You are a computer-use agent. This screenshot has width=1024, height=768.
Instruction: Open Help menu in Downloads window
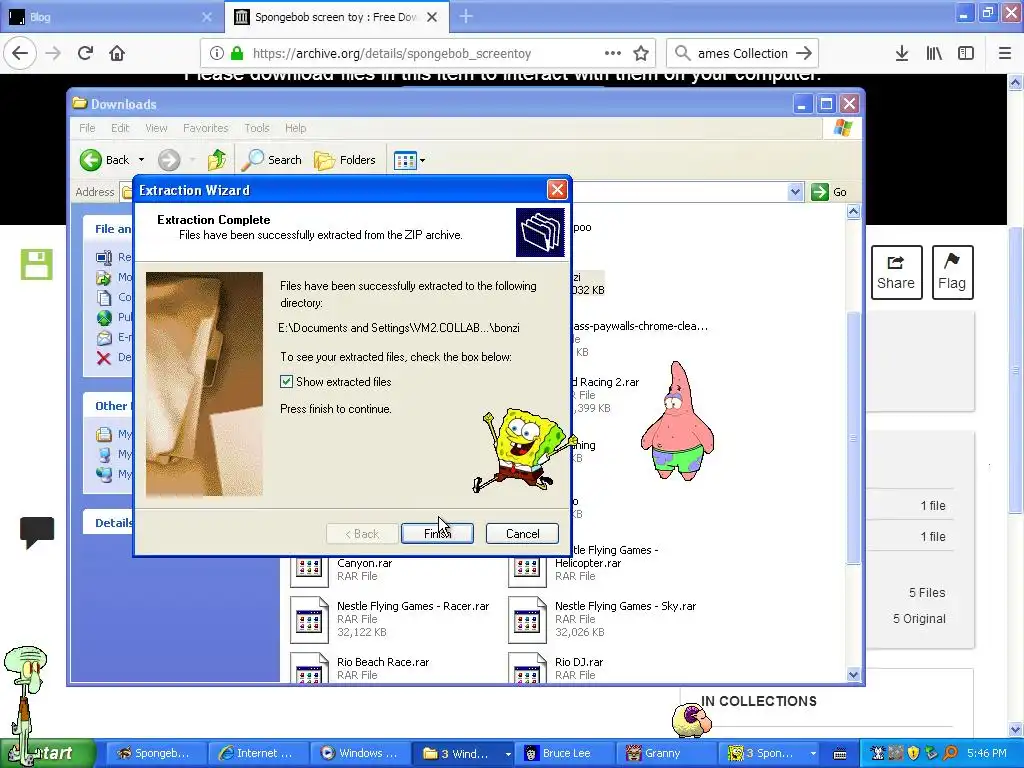(295, 128)
